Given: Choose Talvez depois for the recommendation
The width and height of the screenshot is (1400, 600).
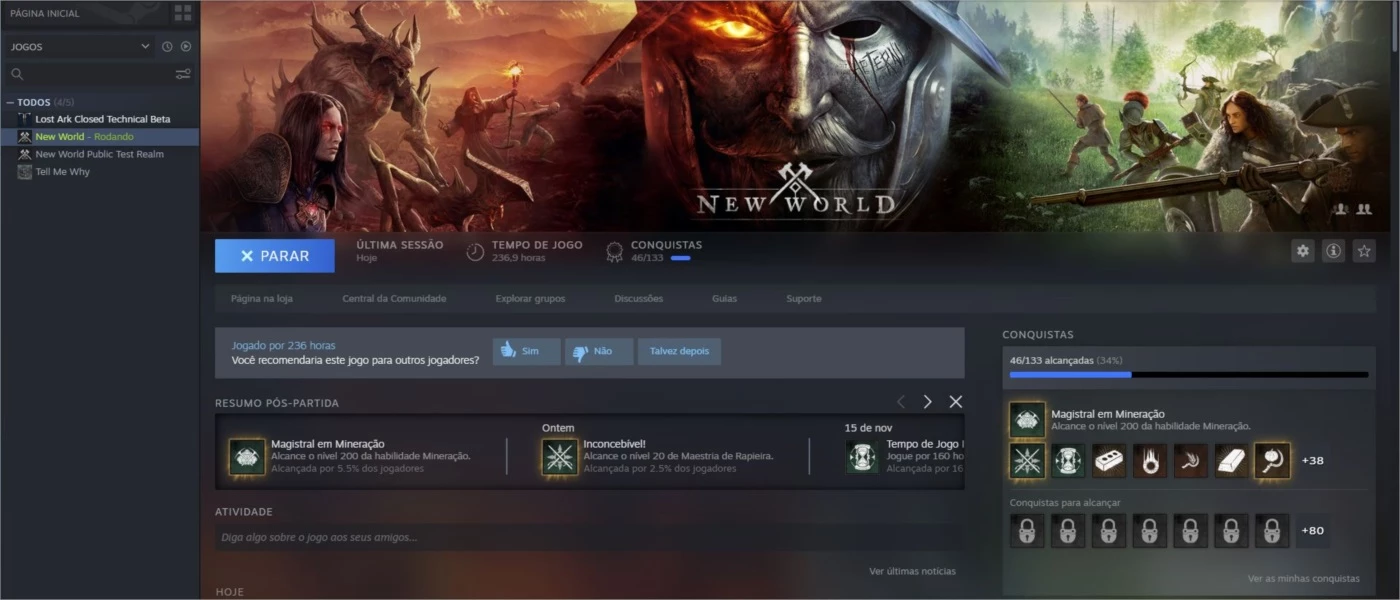Looking at the screenshot, I should point(679,352).
